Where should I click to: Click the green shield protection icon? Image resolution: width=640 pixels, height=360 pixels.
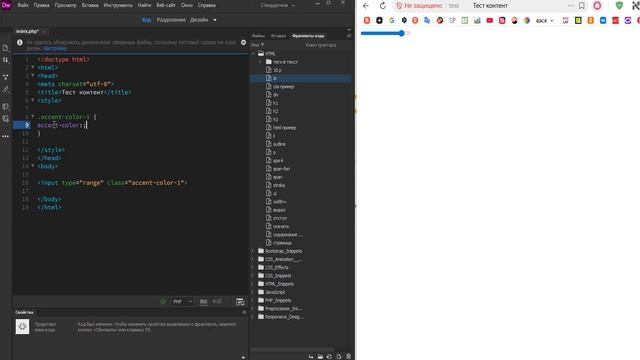point(619,6)
